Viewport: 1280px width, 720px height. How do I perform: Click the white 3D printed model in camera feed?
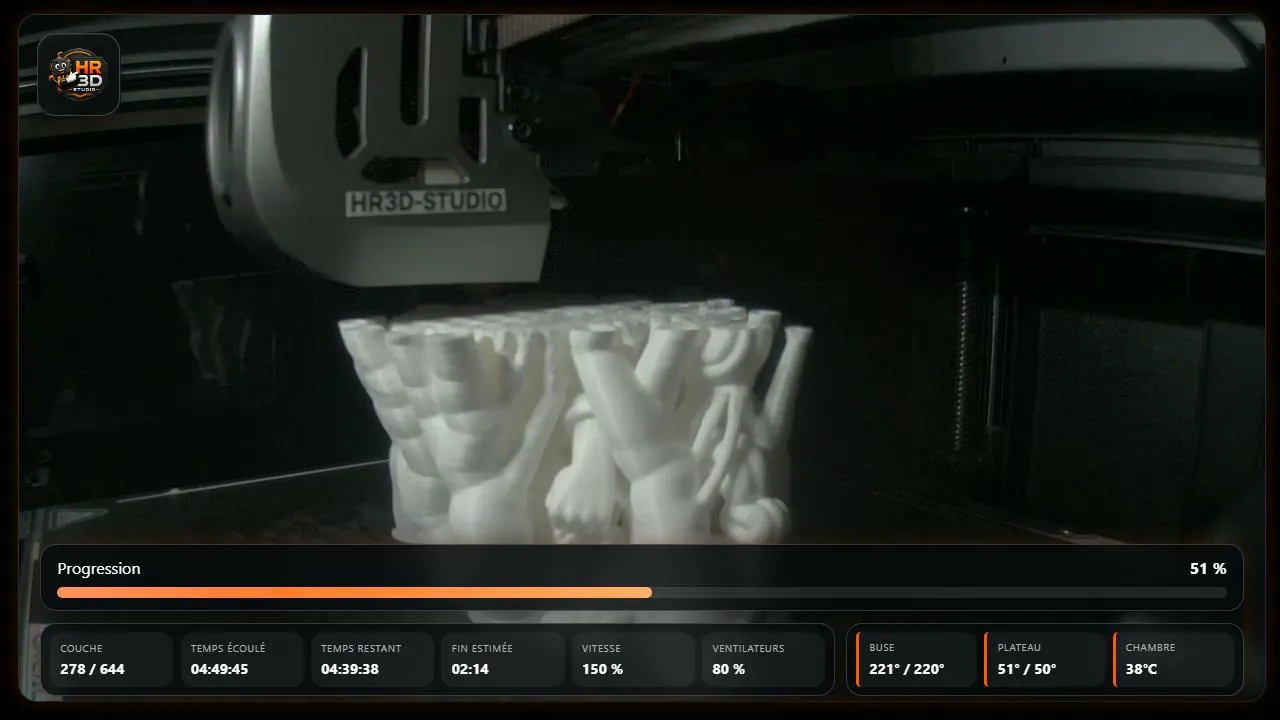coord(575,420)
